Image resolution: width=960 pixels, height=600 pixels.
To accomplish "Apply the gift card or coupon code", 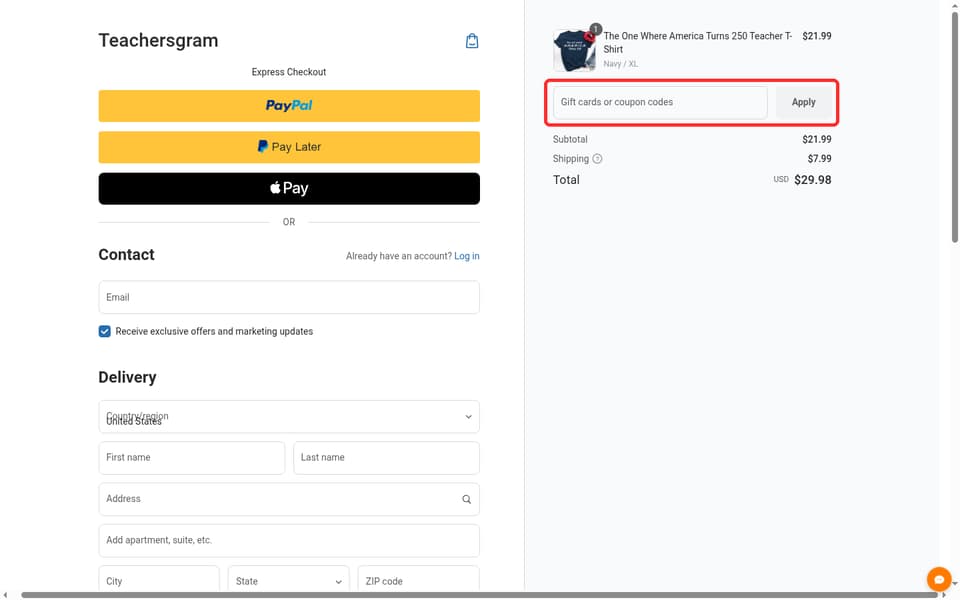I will point(803,102).
